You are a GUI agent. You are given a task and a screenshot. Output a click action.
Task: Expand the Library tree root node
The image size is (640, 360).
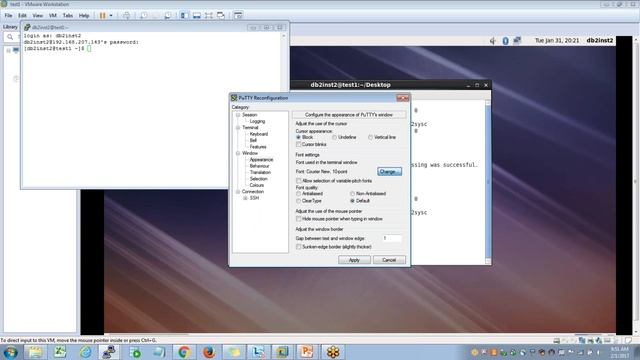pyautogui.click(x=8, y=51)
